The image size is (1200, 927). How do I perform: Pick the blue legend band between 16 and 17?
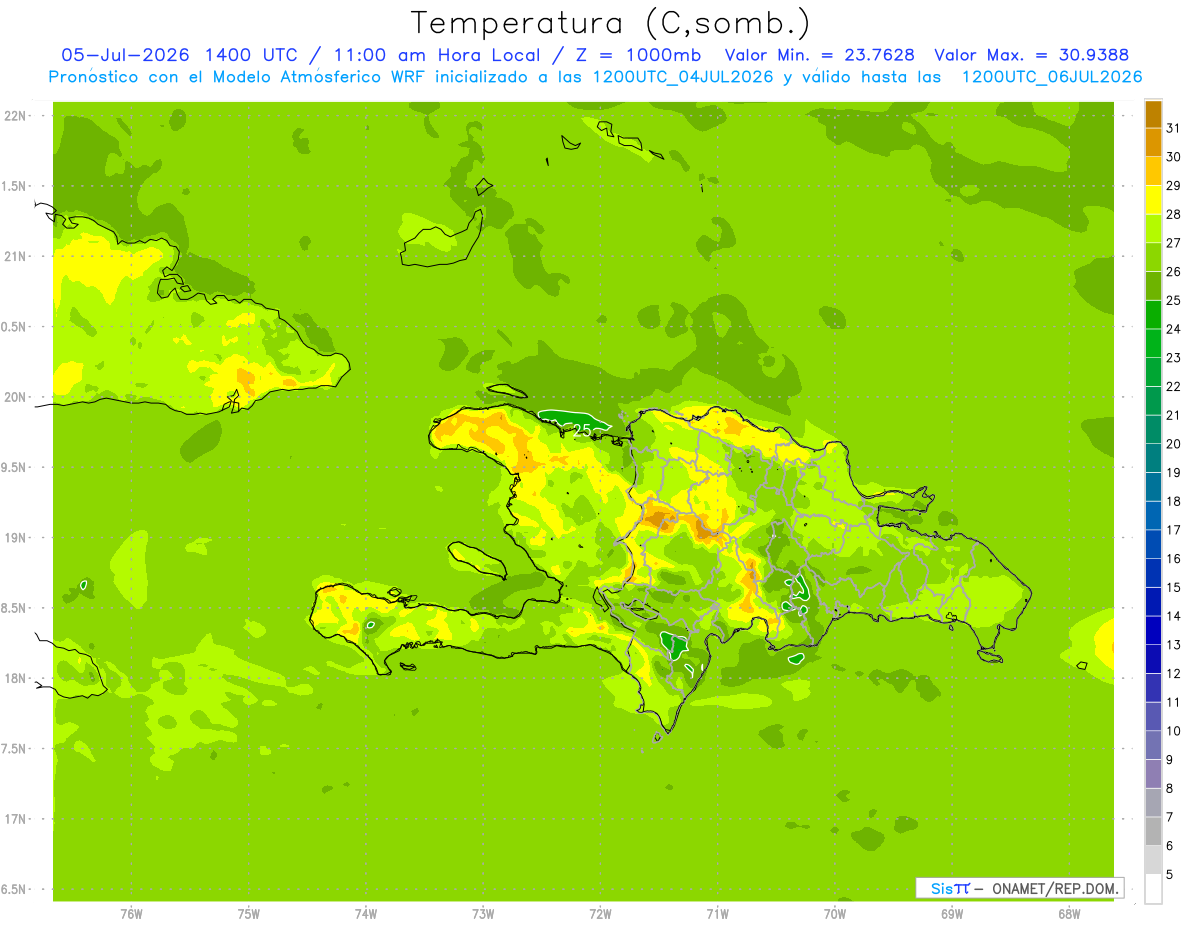tap(1153, 544)
